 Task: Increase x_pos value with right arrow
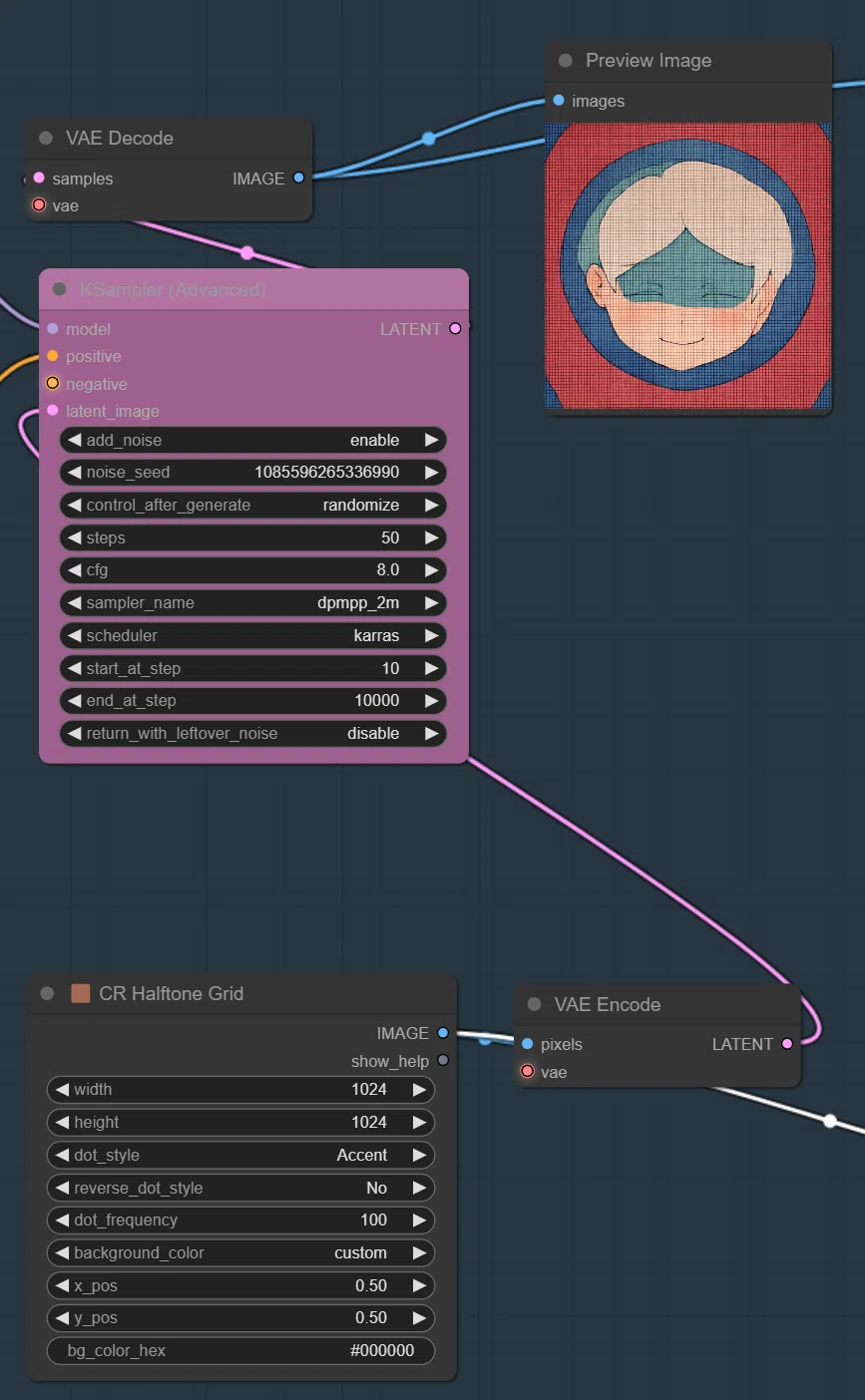419,1285
